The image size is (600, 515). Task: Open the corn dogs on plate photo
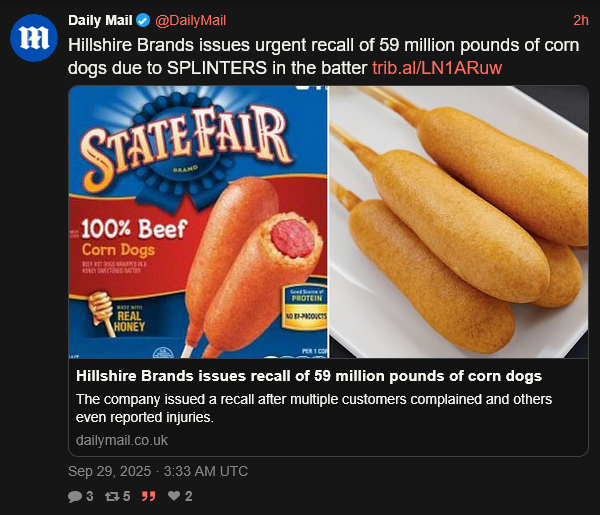pyautogui.click(x=458, y=222)
